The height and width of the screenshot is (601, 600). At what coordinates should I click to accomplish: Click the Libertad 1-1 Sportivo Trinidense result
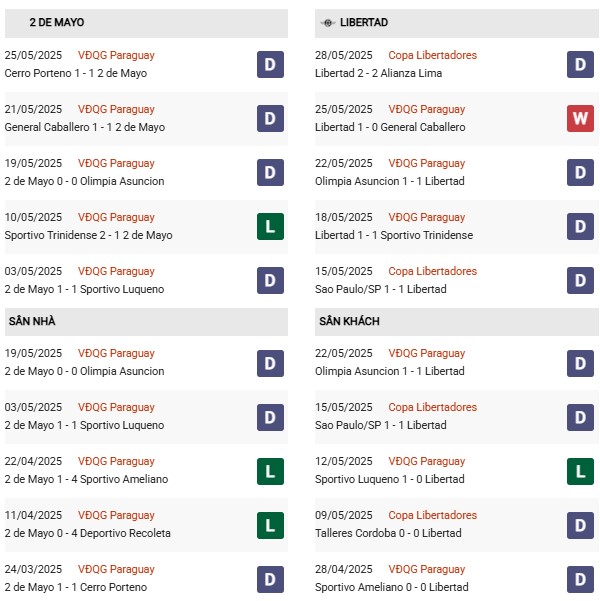394,235
